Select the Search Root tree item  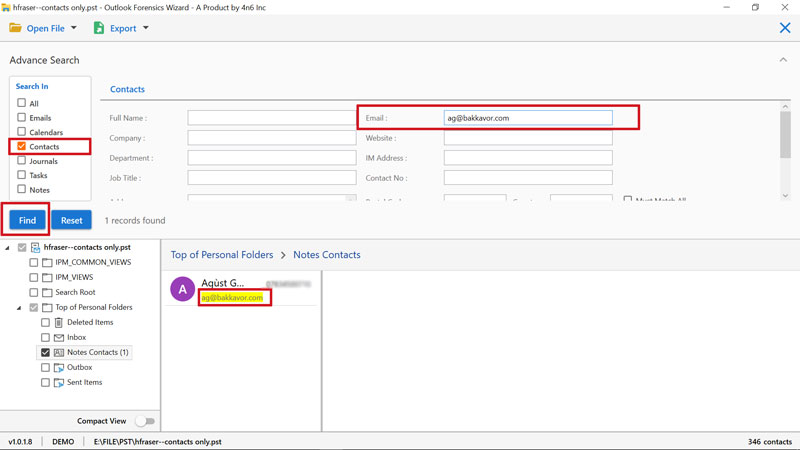point(75,292)
